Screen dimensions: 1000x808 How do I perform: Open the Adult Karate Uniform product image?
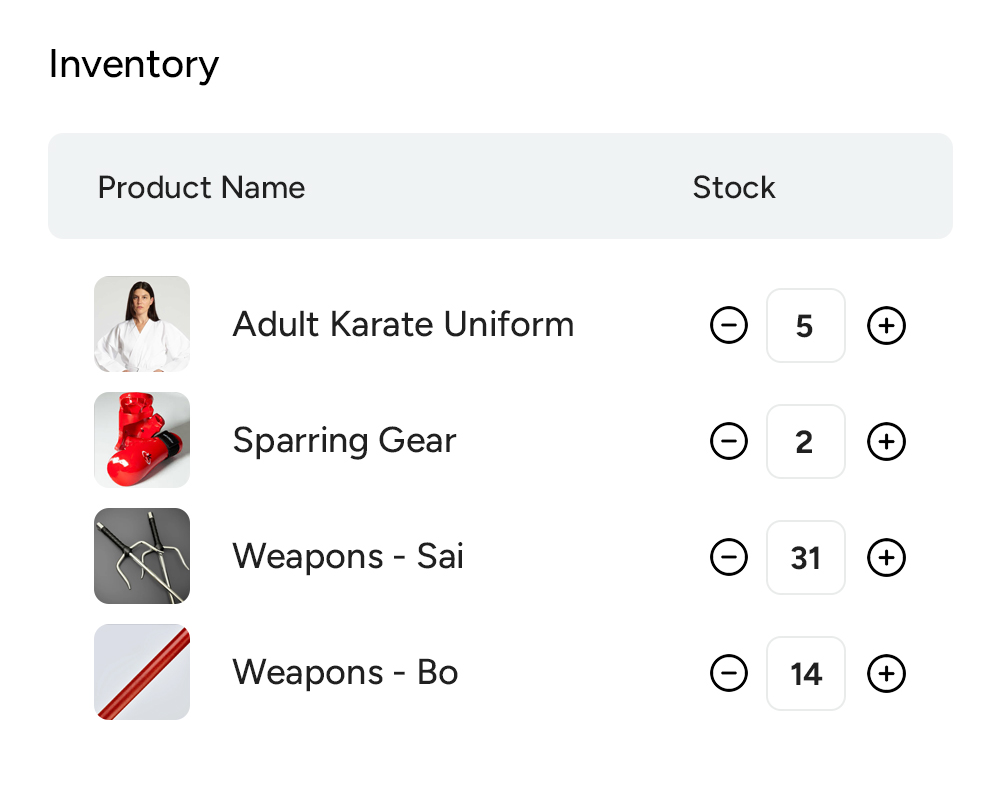coord(142,324)
